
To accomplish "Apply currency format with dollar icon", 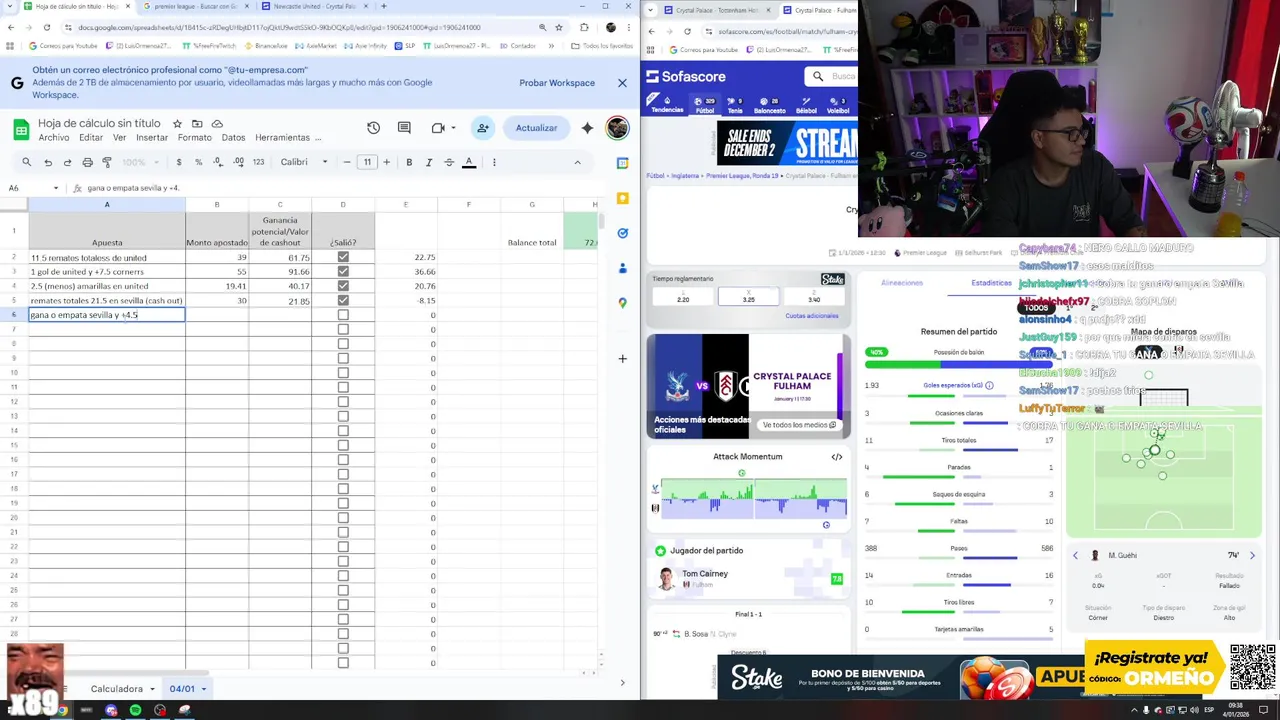I will pos(179,162).
